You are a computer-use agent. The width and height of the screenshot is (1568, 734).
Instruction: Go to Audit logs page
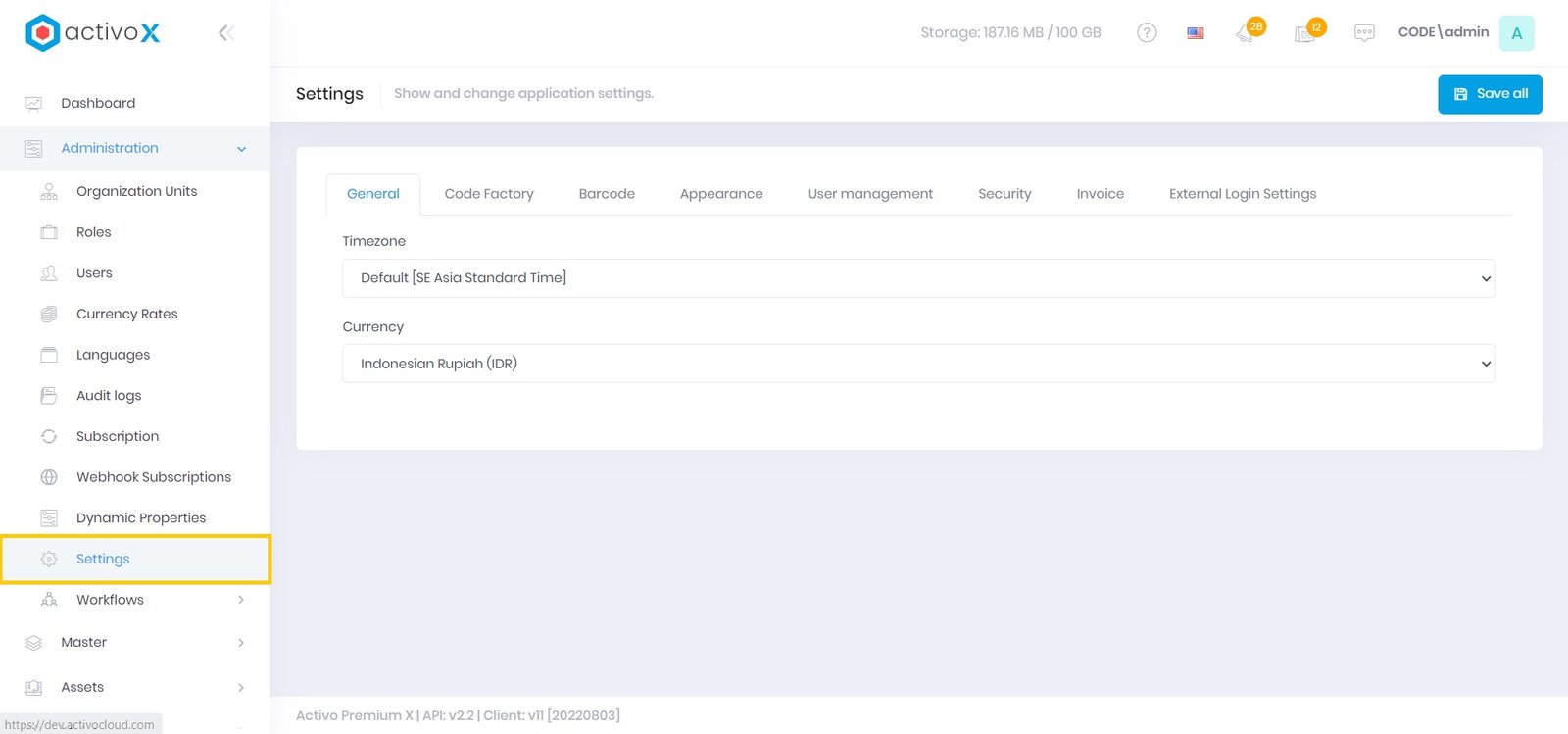[x=109, y=396]
